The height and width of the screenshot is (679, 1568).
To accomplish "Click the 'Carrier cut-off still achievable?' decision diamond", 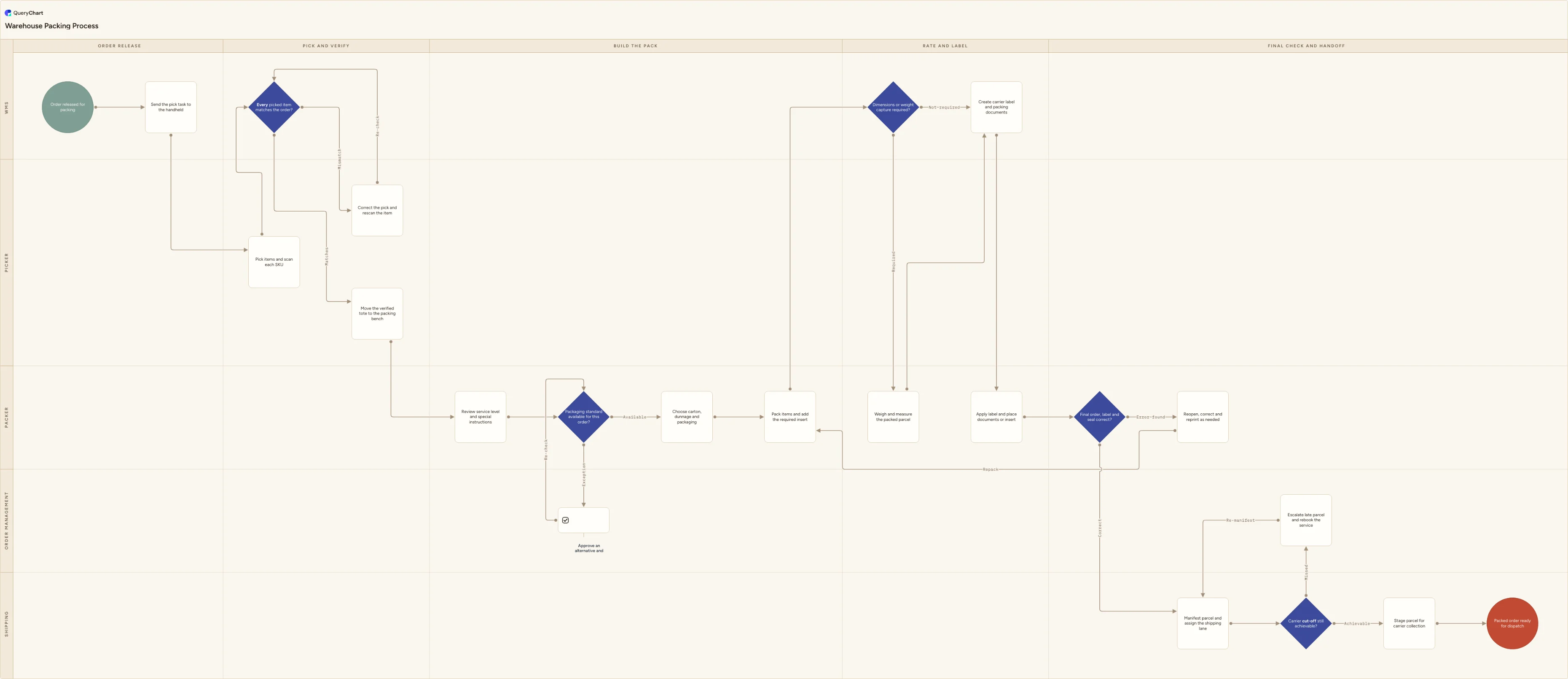I will [1306, 623].
